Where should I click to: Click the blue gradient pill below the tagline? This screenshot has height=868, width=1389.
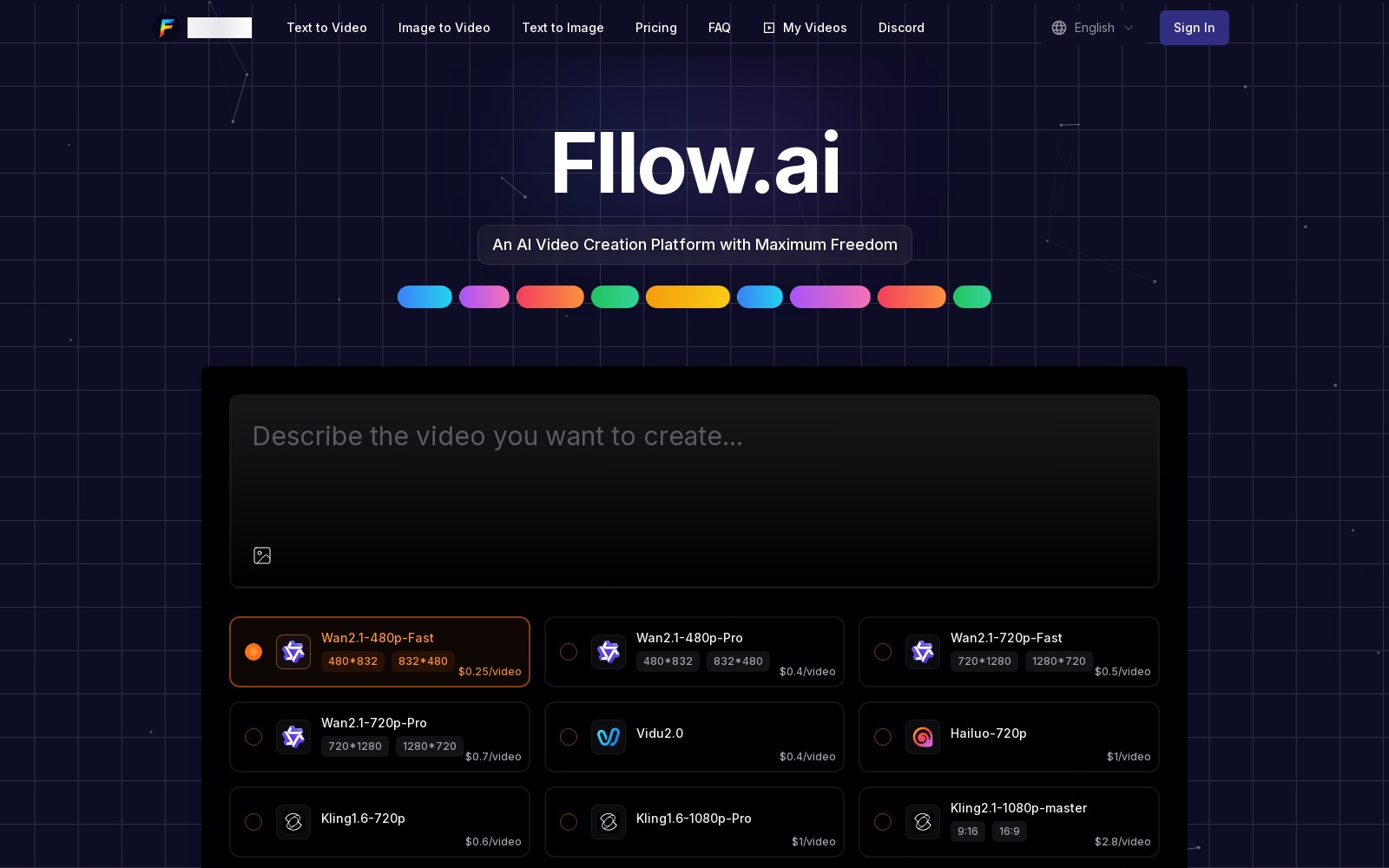(425, 297)
